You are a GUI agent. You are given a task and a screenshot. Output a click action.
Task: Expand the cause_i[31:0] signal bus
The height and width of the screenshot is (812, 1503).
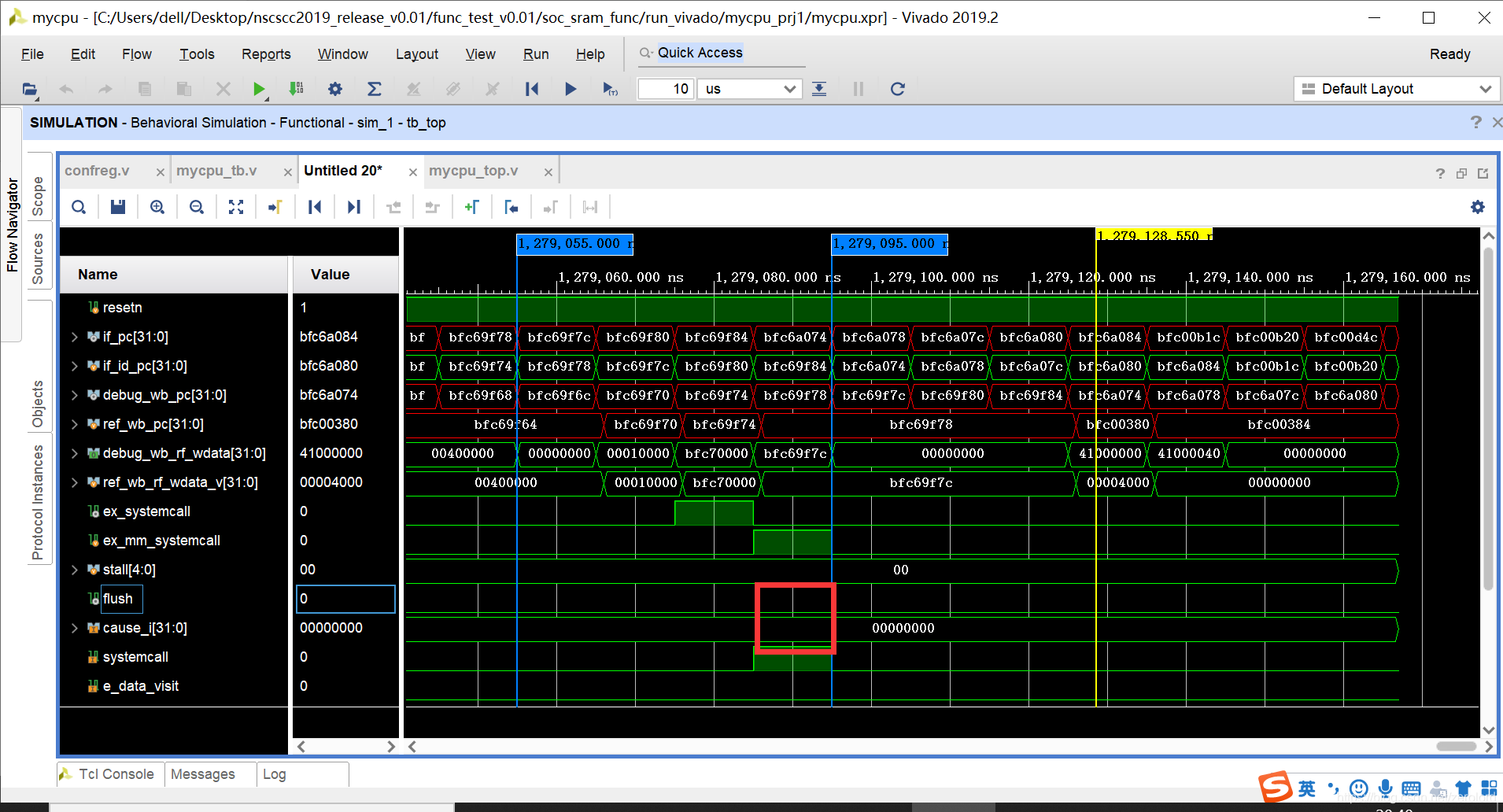point(75,628)
